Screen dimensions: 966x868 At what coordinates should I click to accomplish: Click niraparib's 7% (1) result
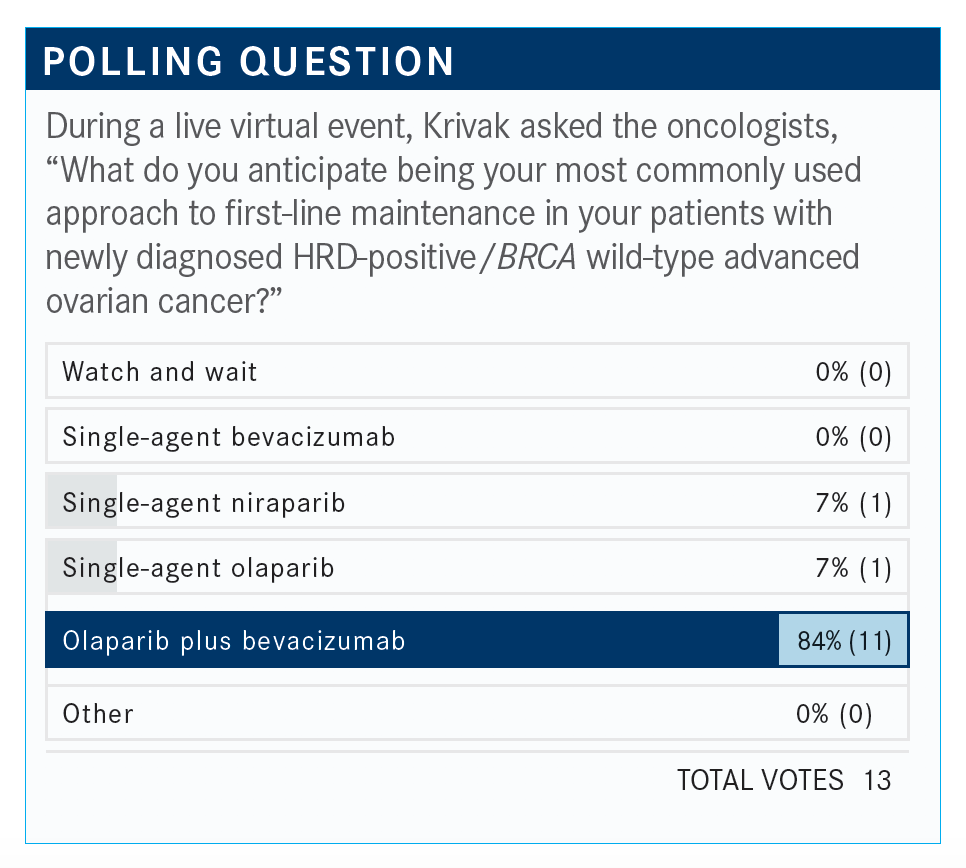pyautogui.click(x=853, y=502)
